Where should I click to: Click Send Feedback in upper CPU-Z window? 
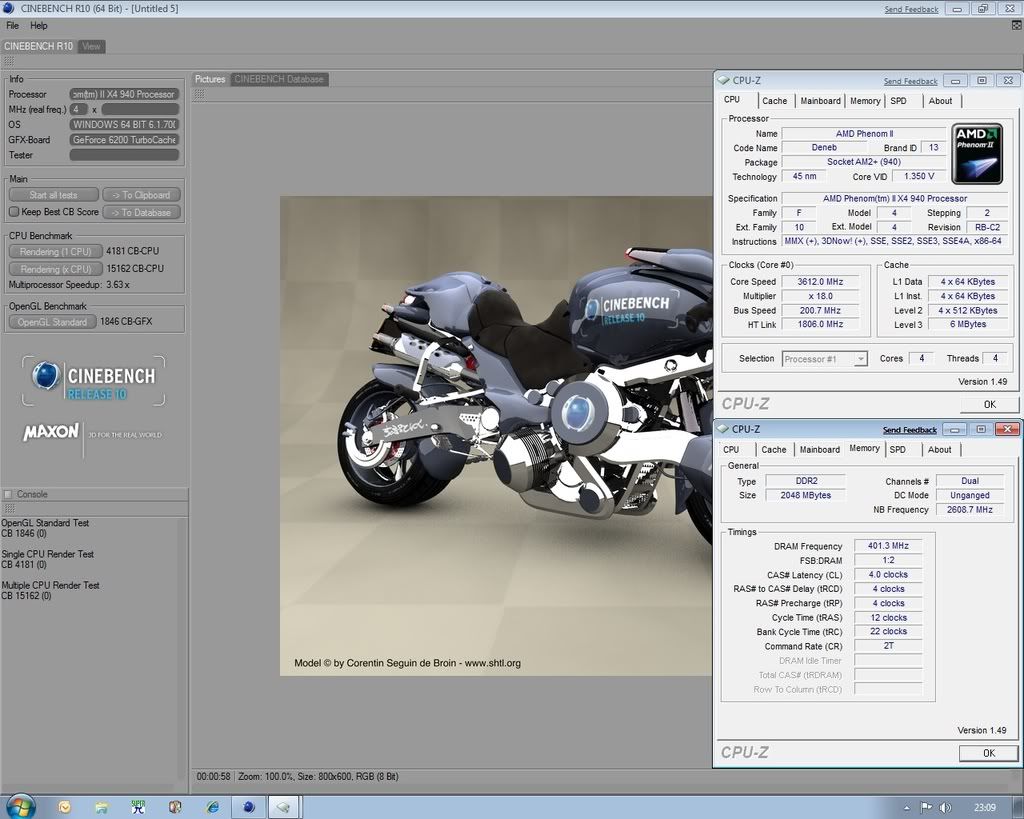pos(910,81)
